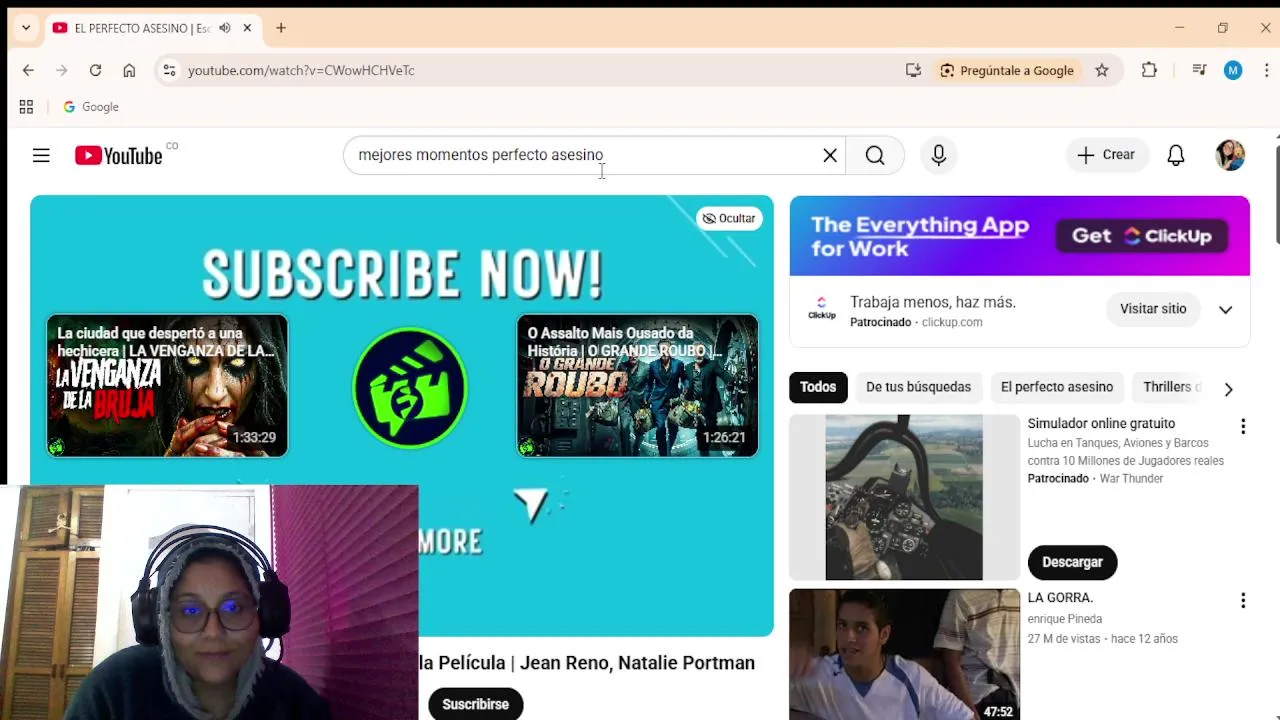Open the browser extensions menu
Image resolution: width=1280 pixels, height=720 pixels.
click(x=1149, y=70)
